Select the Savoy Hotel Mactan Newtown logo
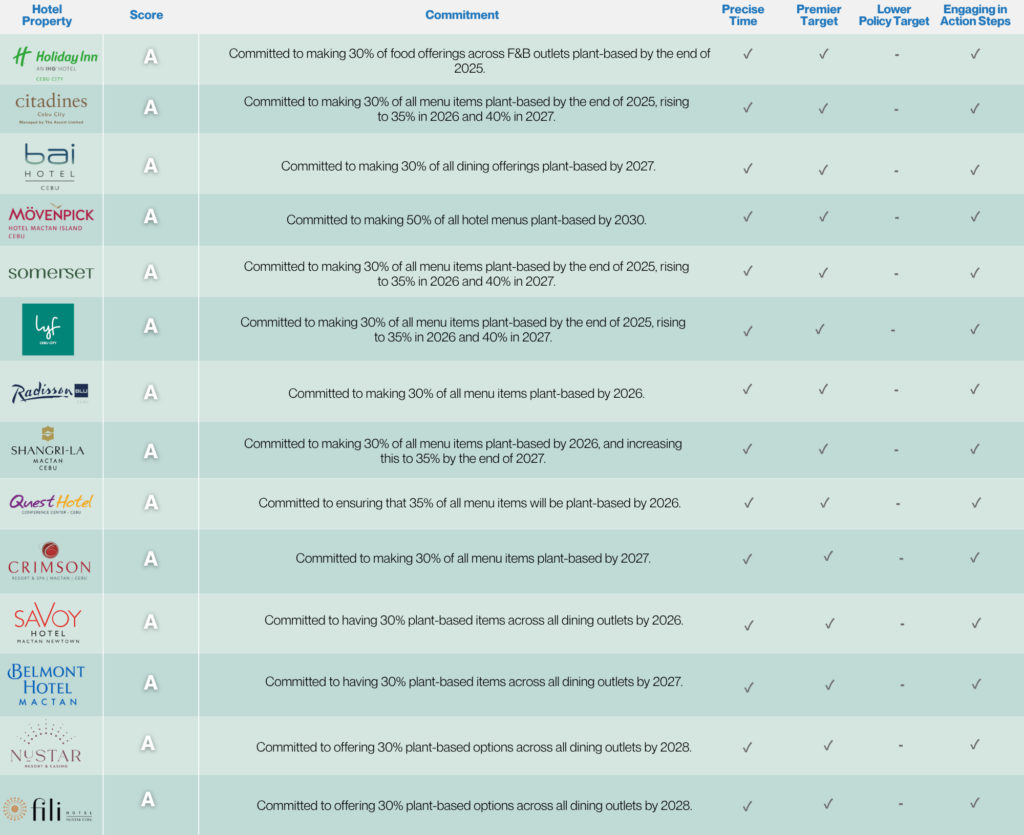1024x835 pixels. click(x=48, y=622)
